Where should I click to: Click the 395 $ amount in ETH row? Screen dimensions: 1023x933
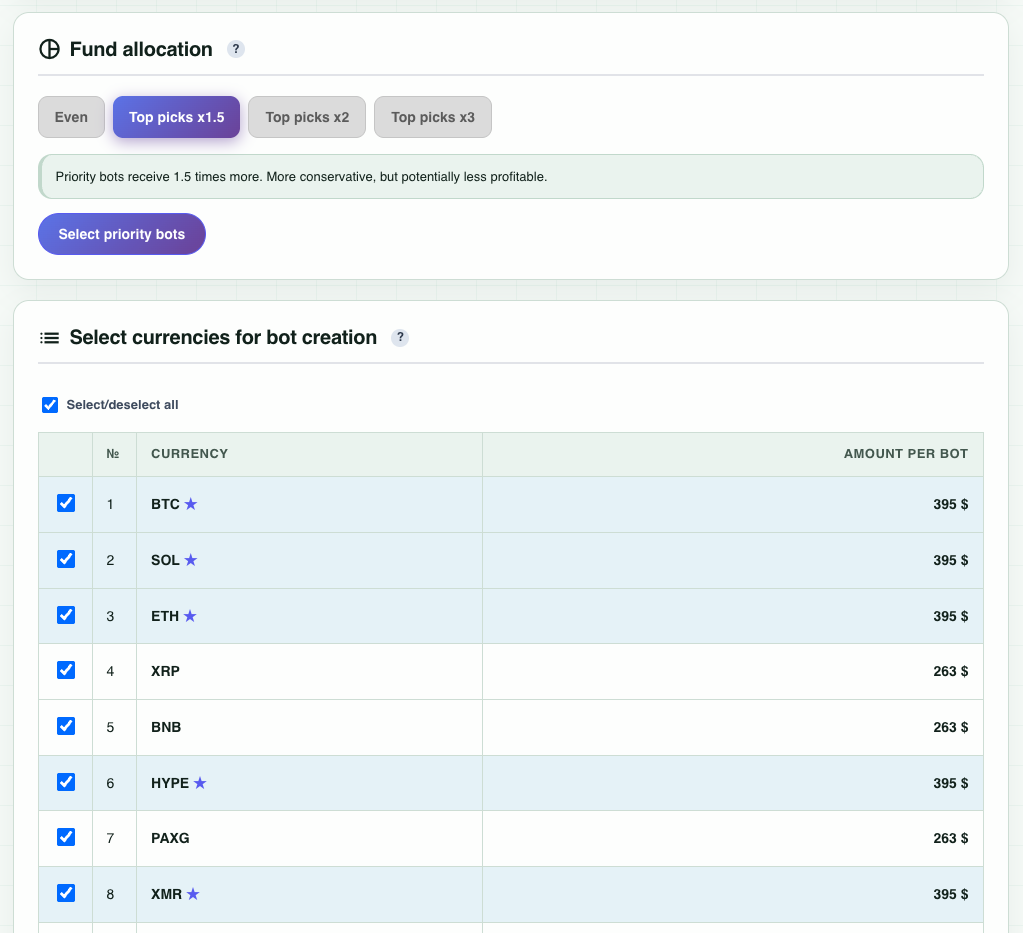point(951,616)
